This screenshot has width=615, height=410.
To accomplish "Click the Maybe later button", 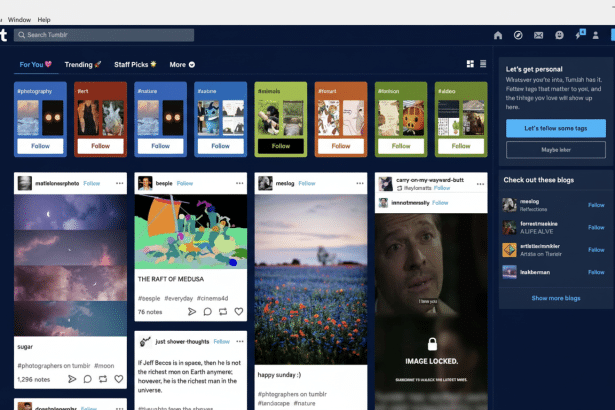I will [556, 150].
